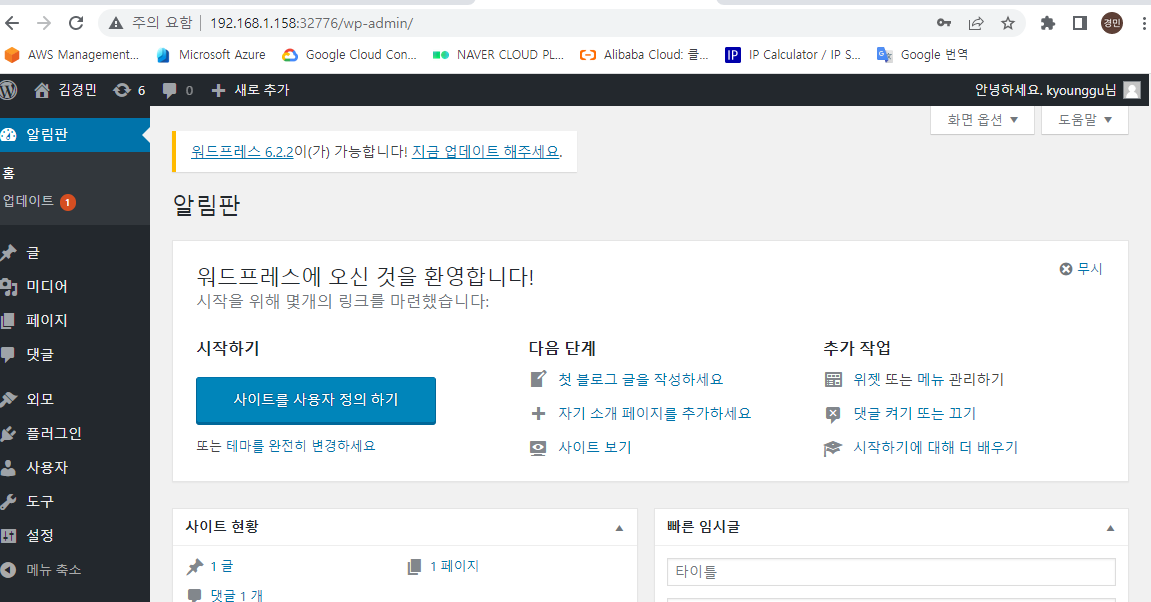Viewport: 1151px width, 602px height.
Task: Open 홈 submenu item
Action: click(x=9, y=173)
